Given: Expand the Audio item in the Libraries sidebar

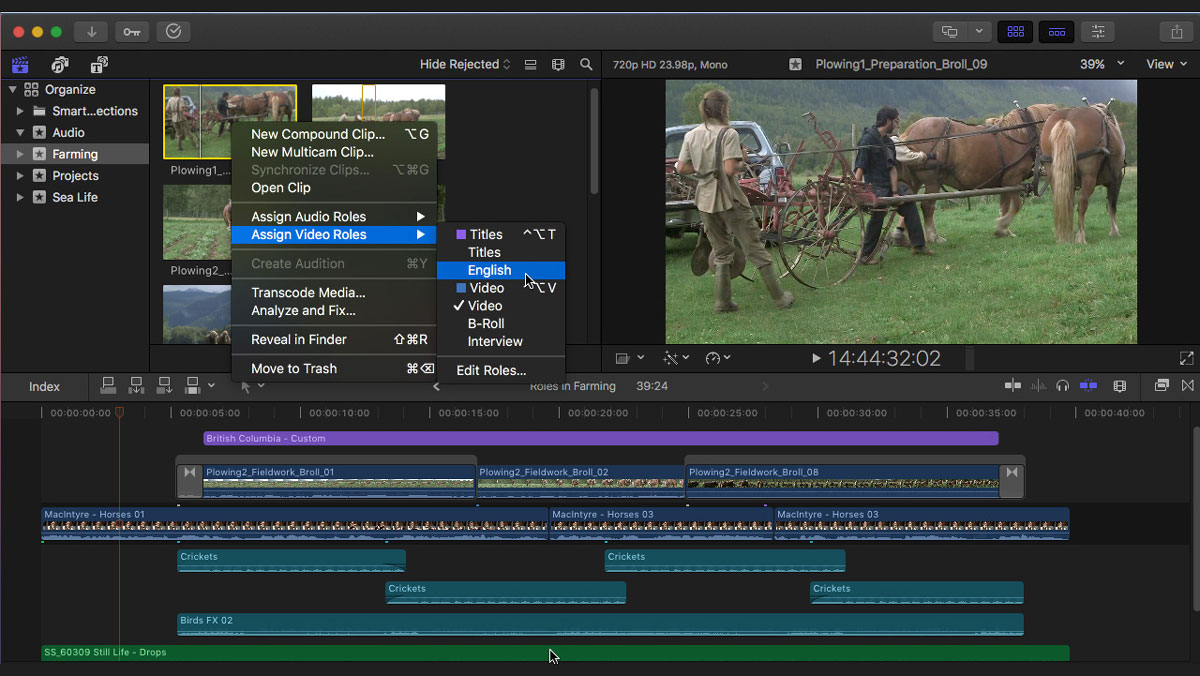Looking at the screenshot, I should [x=20, y=132].
